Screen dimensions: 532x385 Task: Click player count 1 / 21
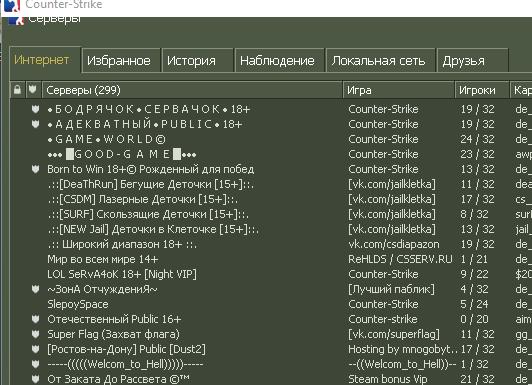(474, 259)
